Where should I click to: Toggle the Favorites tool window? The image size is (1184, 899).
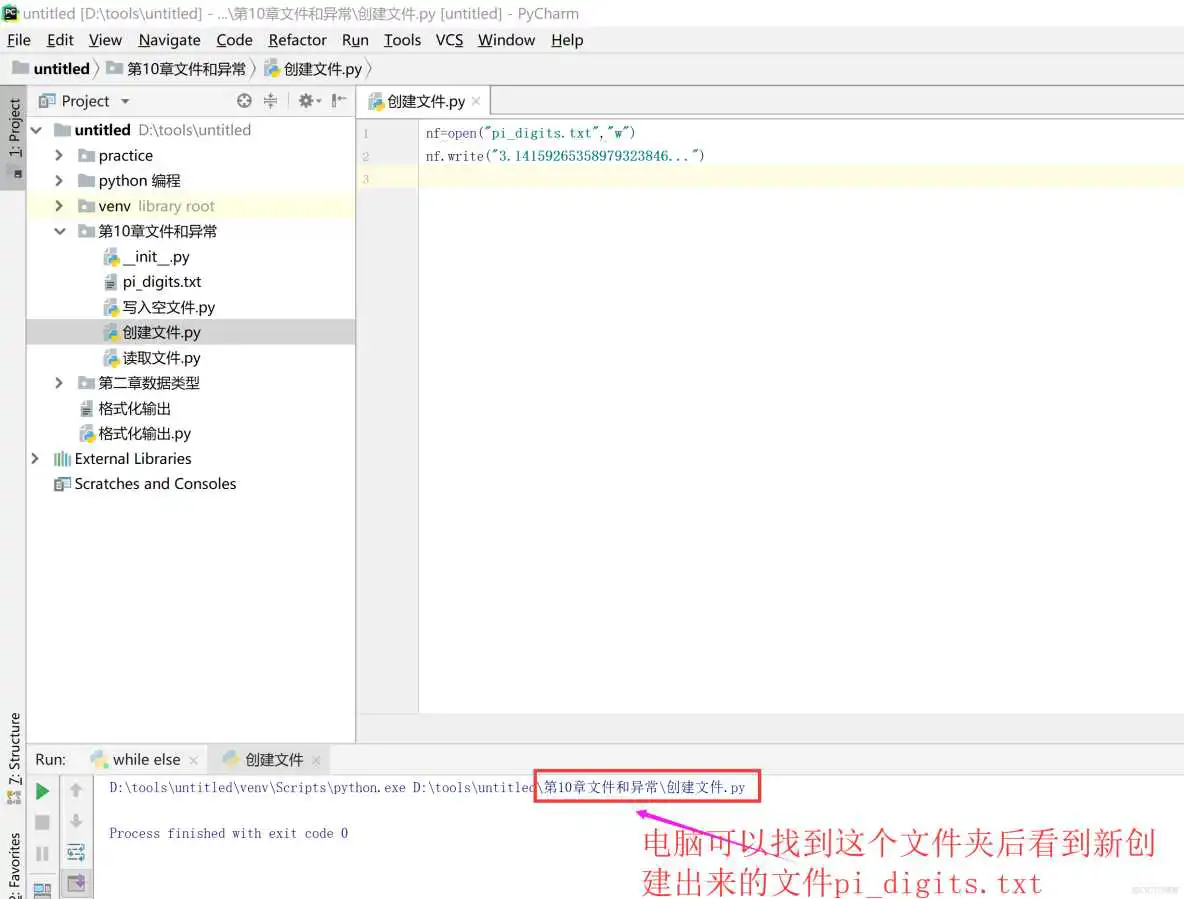[13, 860]
